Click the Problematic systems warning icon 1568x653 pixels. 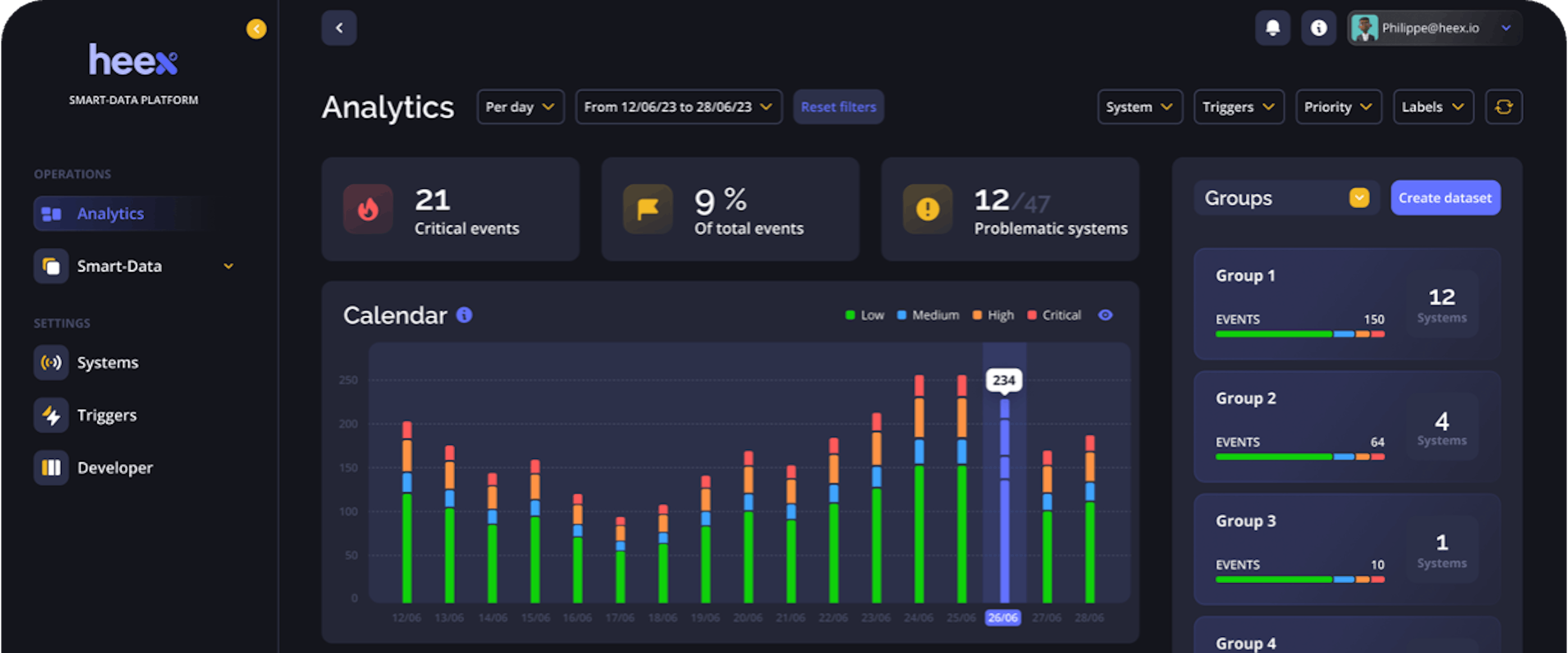pyautogui.click(x=928, y=209)
